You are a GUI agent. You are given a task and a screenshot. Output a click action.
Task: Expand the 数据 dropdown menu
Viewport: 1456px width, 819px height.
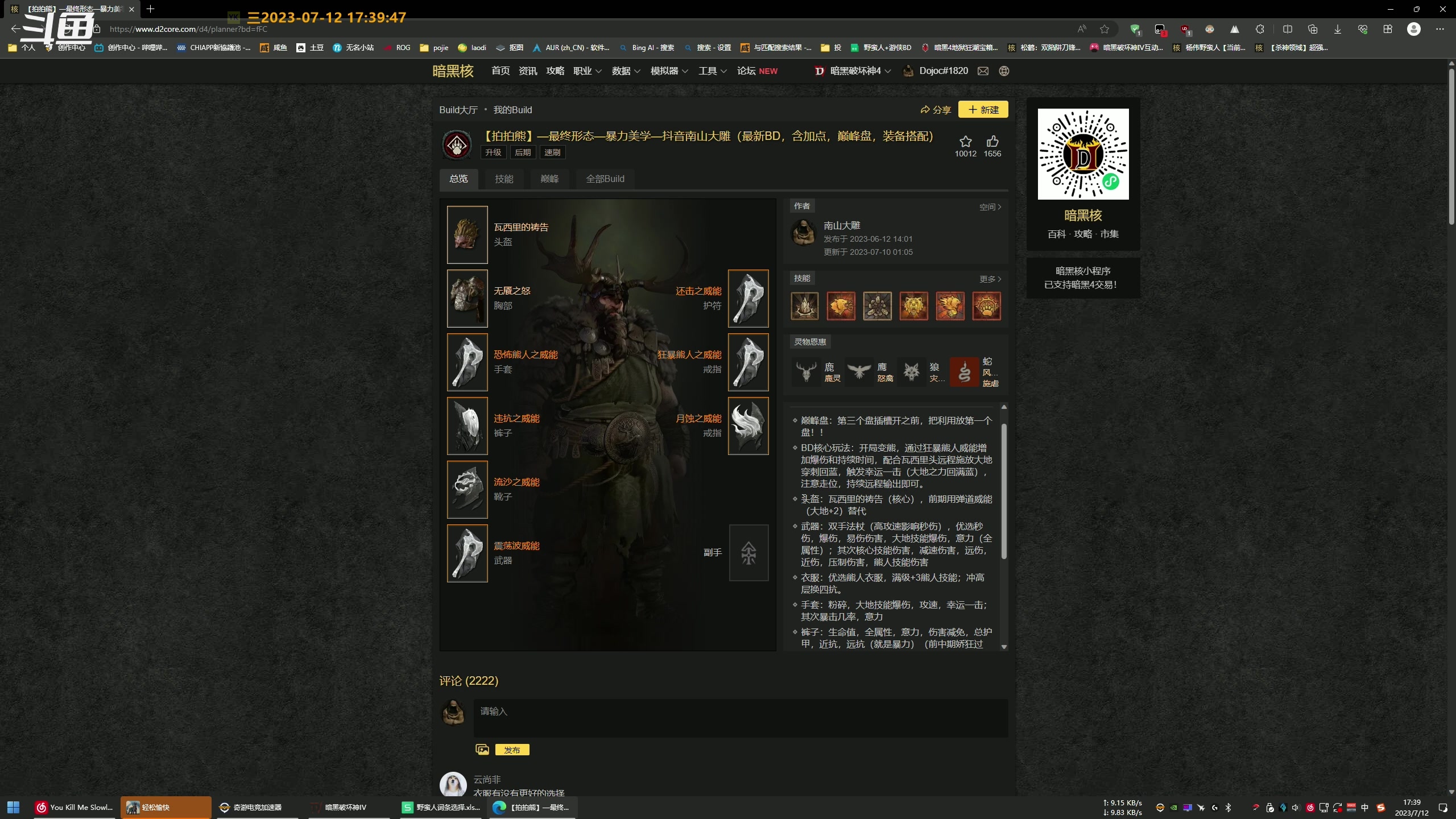[626, 71]
